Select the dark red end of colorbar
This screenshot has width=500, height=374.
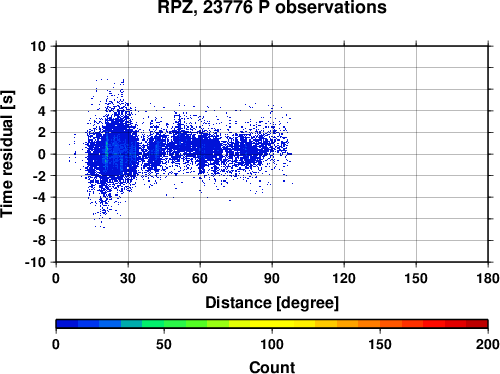click(477, 324)
